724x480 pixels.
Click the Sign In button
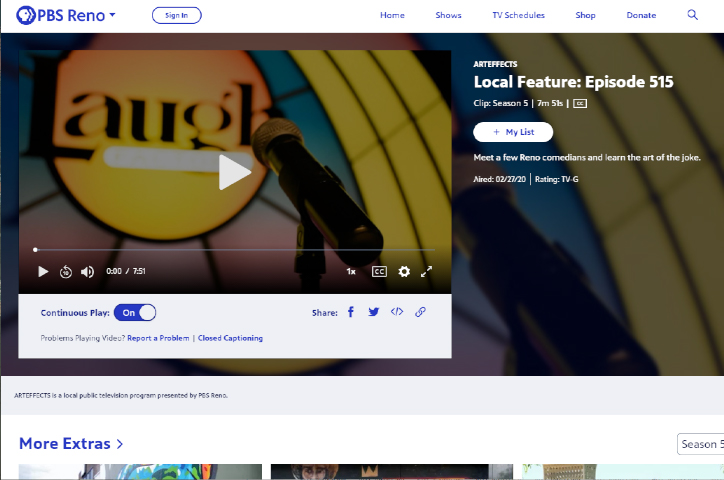tap(177, 15)
